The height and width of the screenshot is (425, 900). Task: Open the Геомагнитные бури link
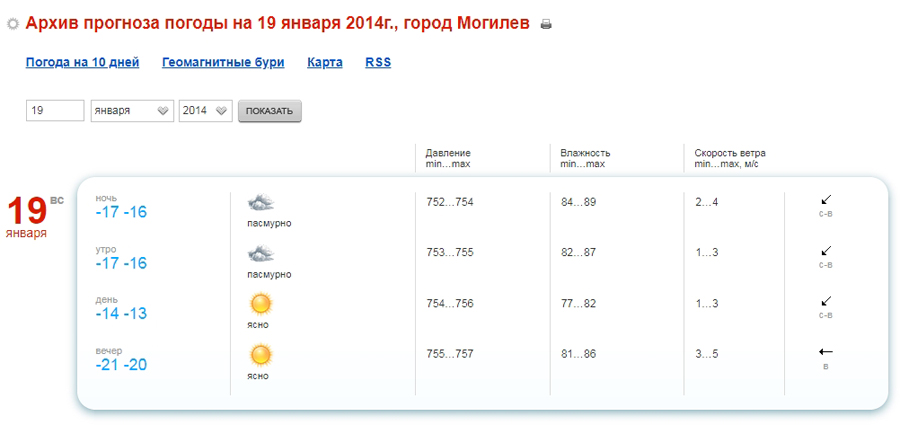point(223,63)
